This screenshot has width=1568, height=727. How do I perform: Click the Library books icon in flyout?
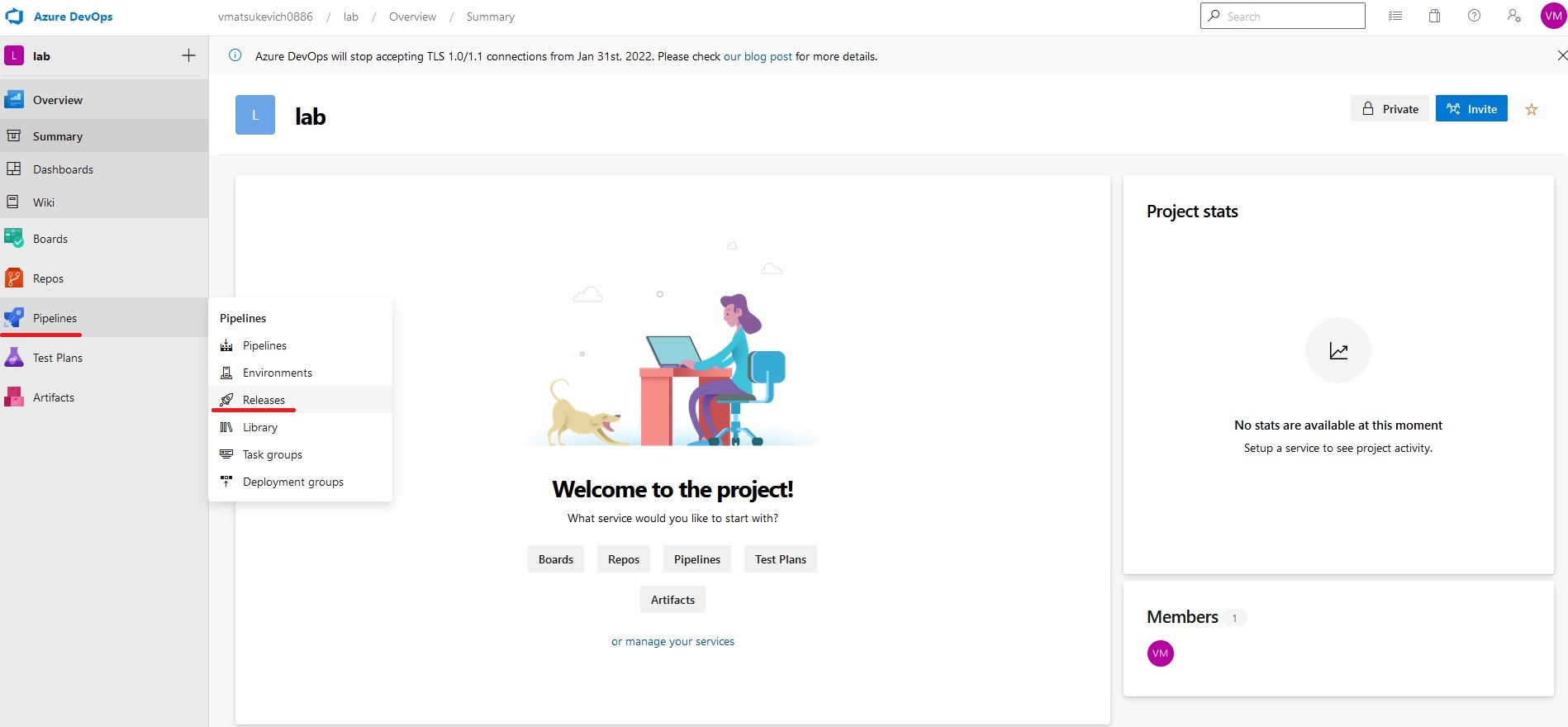click(x=226, y=427)
